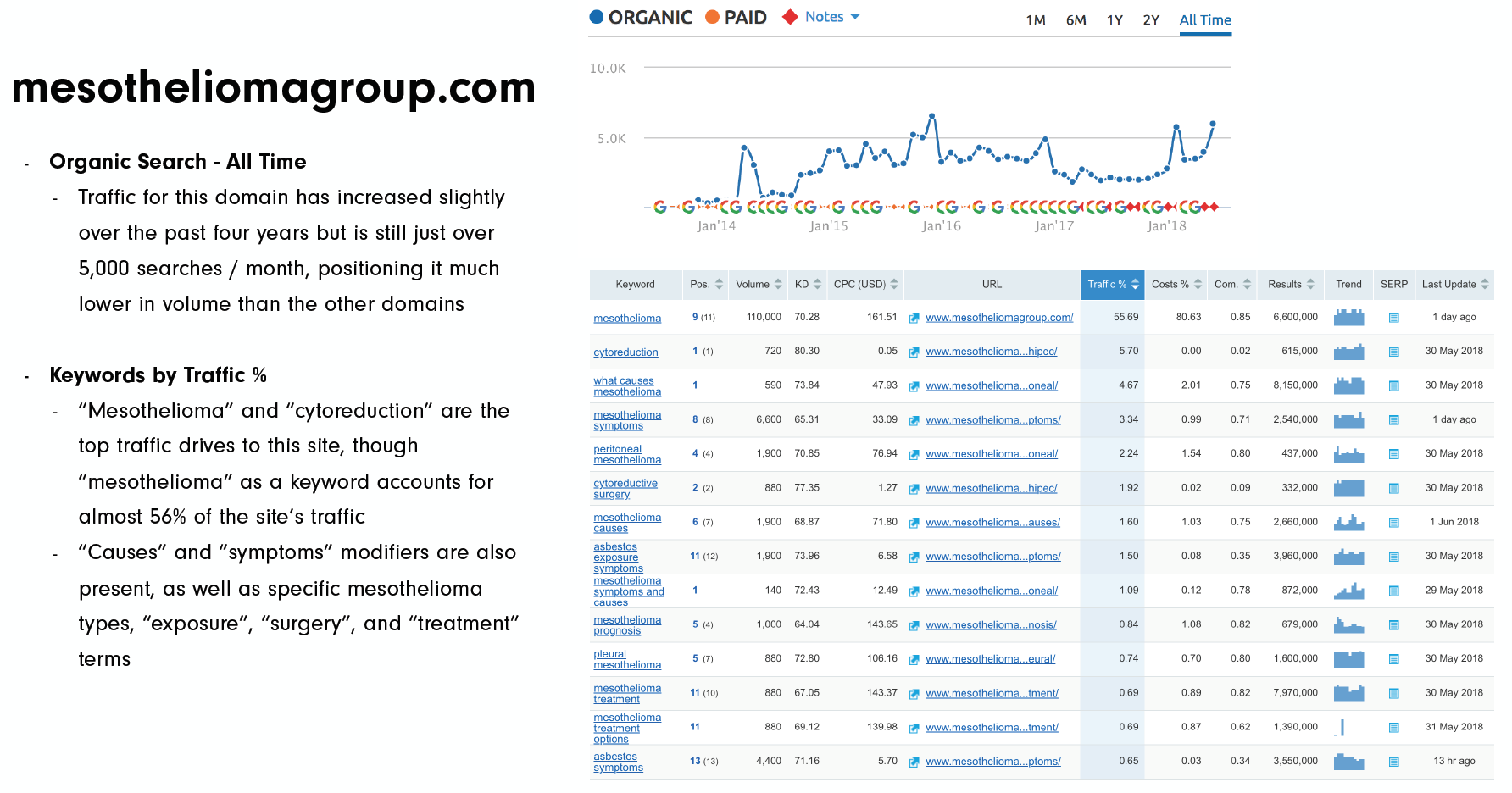Open external link icon in pleural mesothelioma row
This screenshot has height=793, width=1512.
click(x=914, y=660)
